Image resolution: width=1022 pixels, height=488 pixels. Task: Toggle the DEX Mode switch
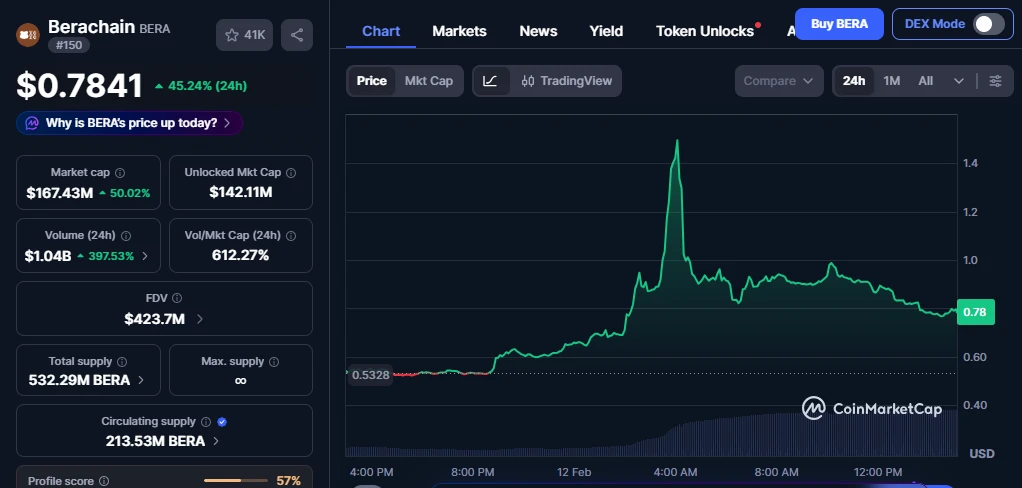pyautogui.click(x=989, y=24)
